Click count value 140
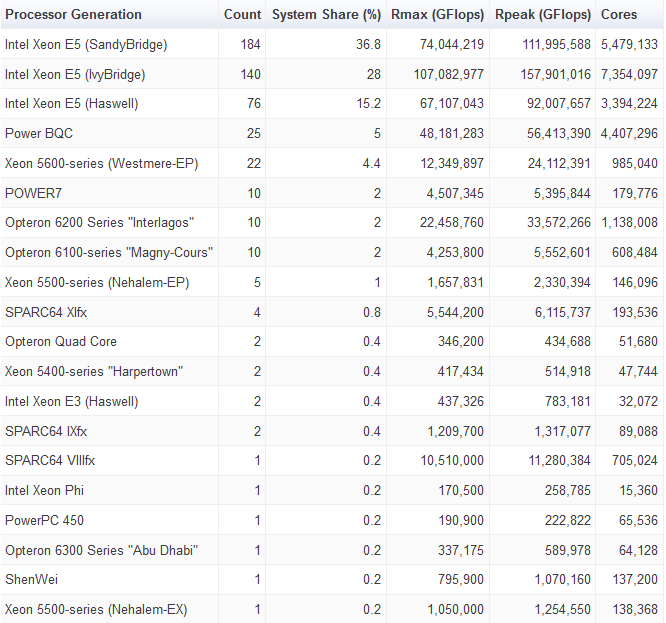The height and width of the screenshot is (623, 666). [251, 75]
